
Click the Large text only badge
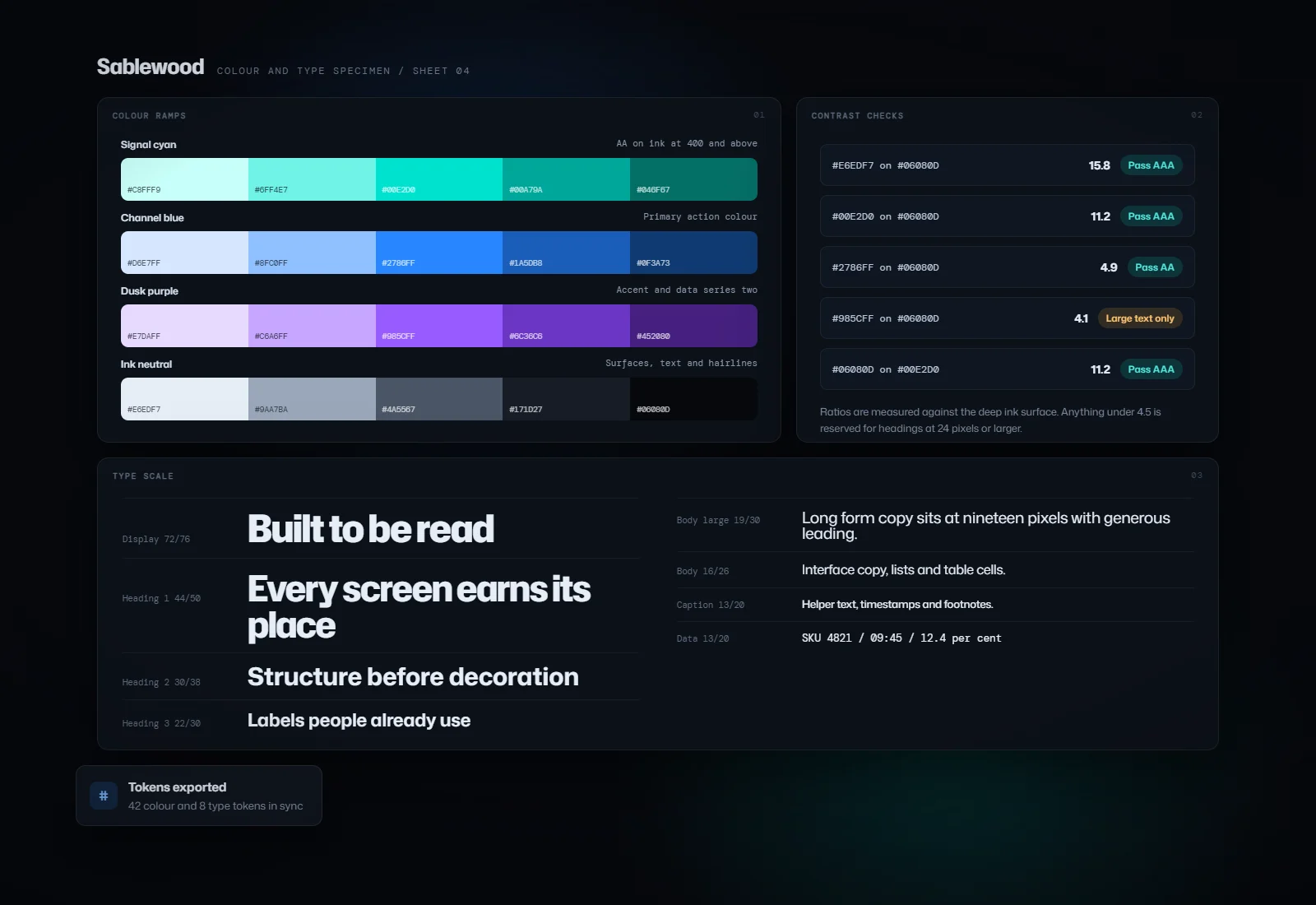1140,318
